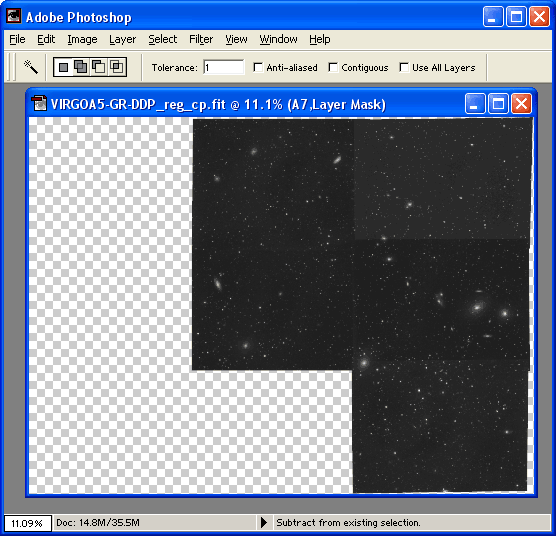
Task: Open the status bar arrow popup menu
Action: [263, 523]
